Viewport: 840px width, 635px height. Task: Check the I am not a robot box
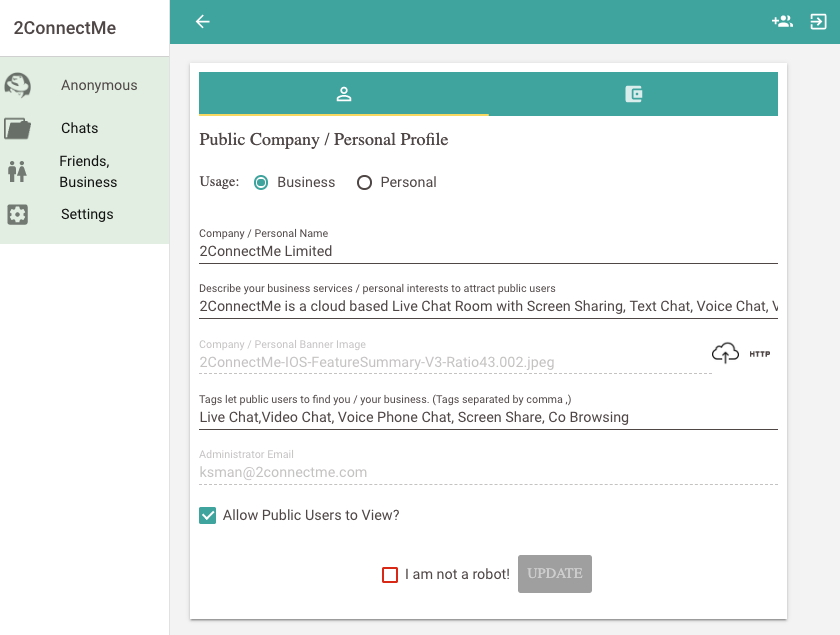click(x=390, y=574)
